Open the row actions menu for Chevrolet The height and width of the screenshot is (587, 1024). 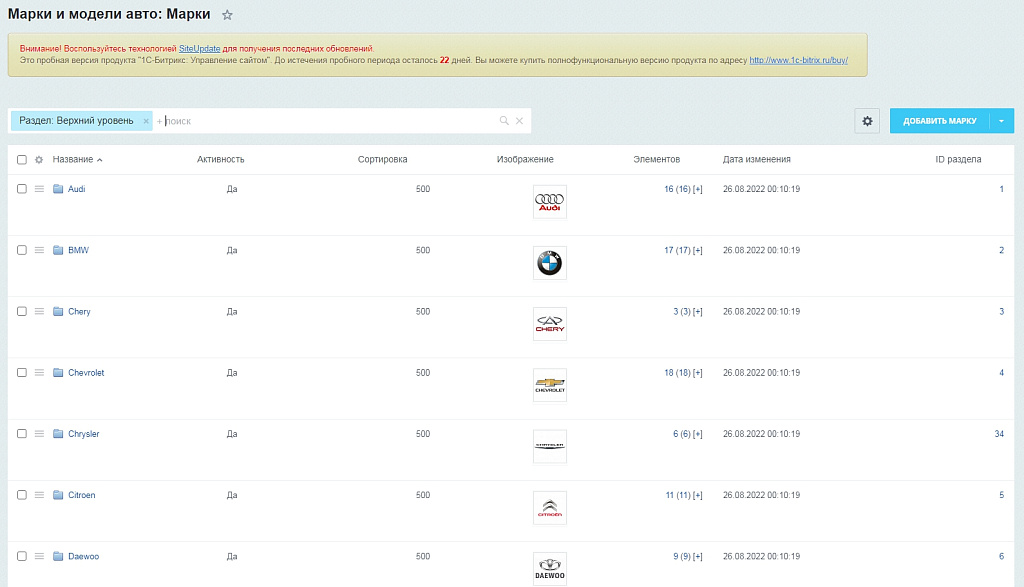click(39, 373)
